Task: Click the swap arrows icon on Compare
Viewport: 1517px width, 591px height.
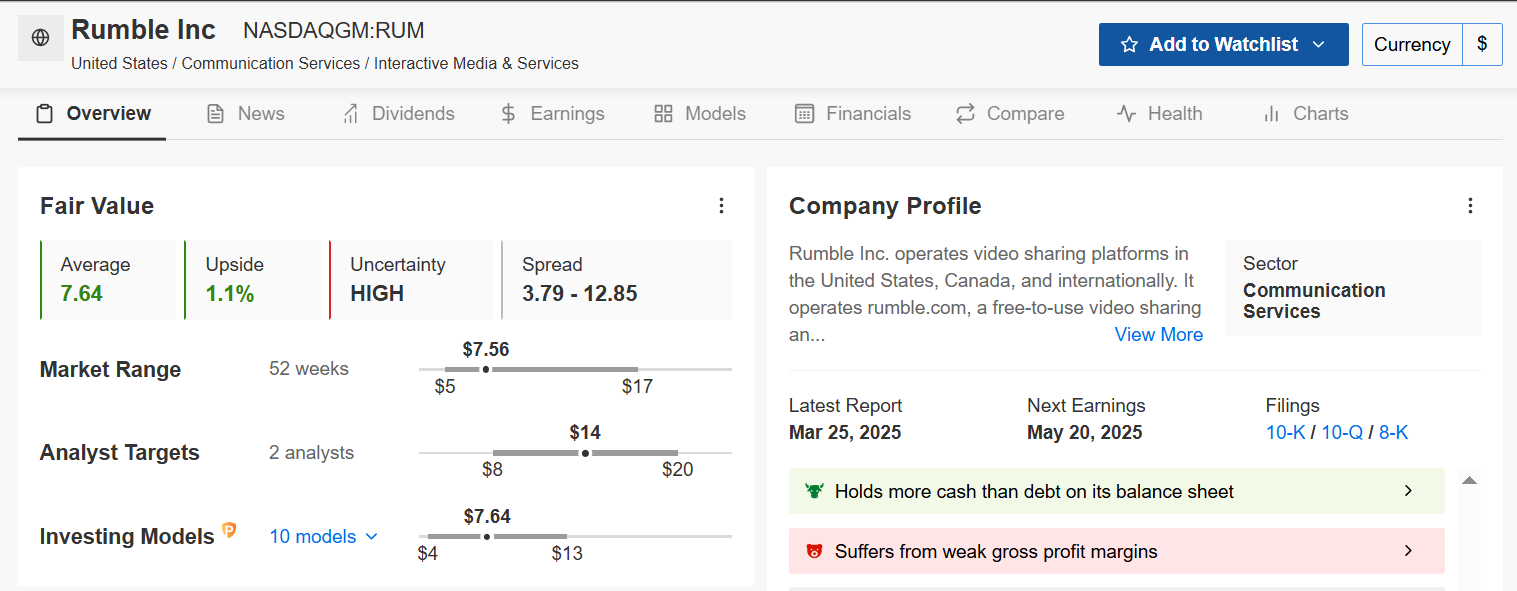Action: 965,114
